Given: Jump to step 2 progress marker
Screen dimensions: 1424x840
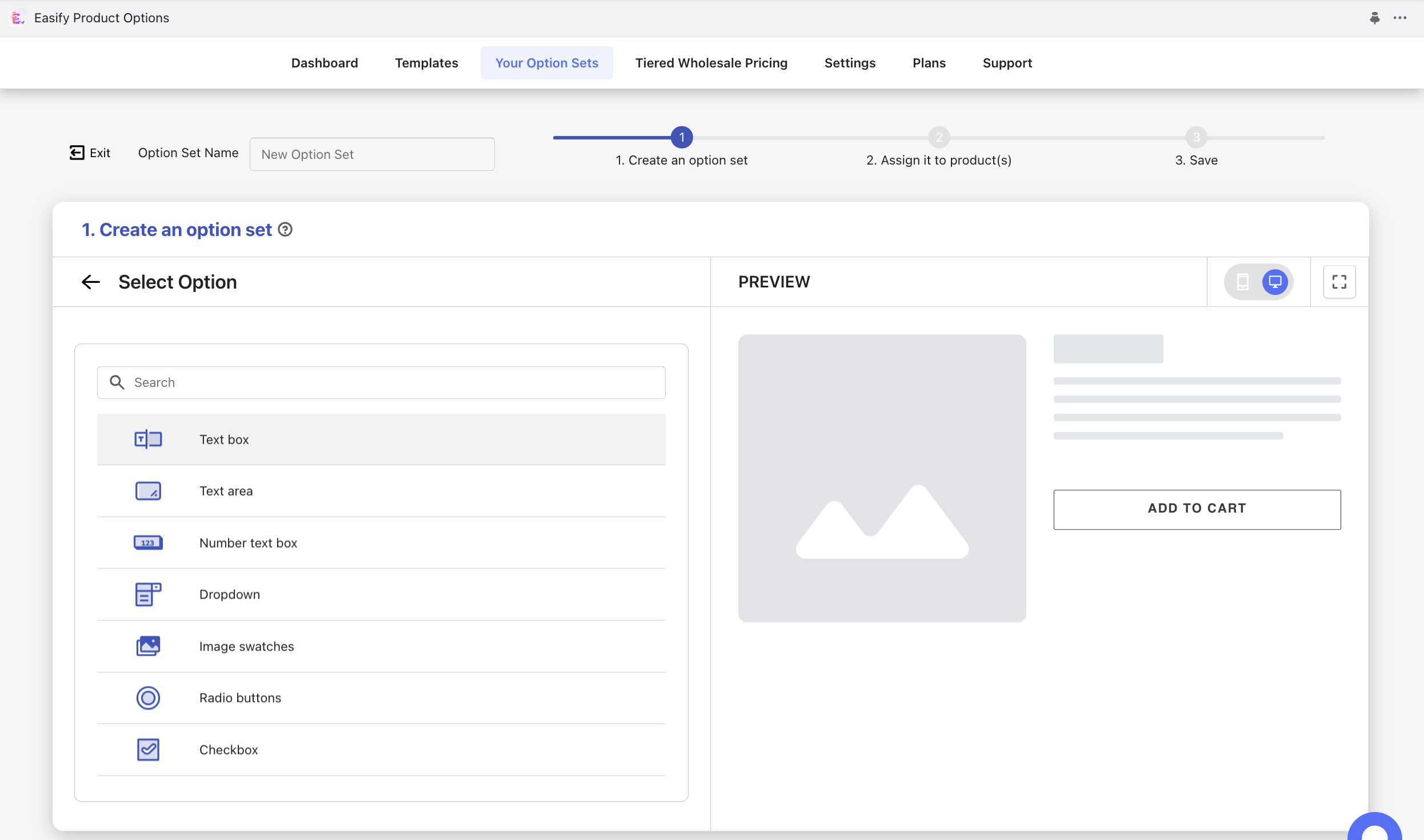Looking at the screenshot, I should (939, 137).
